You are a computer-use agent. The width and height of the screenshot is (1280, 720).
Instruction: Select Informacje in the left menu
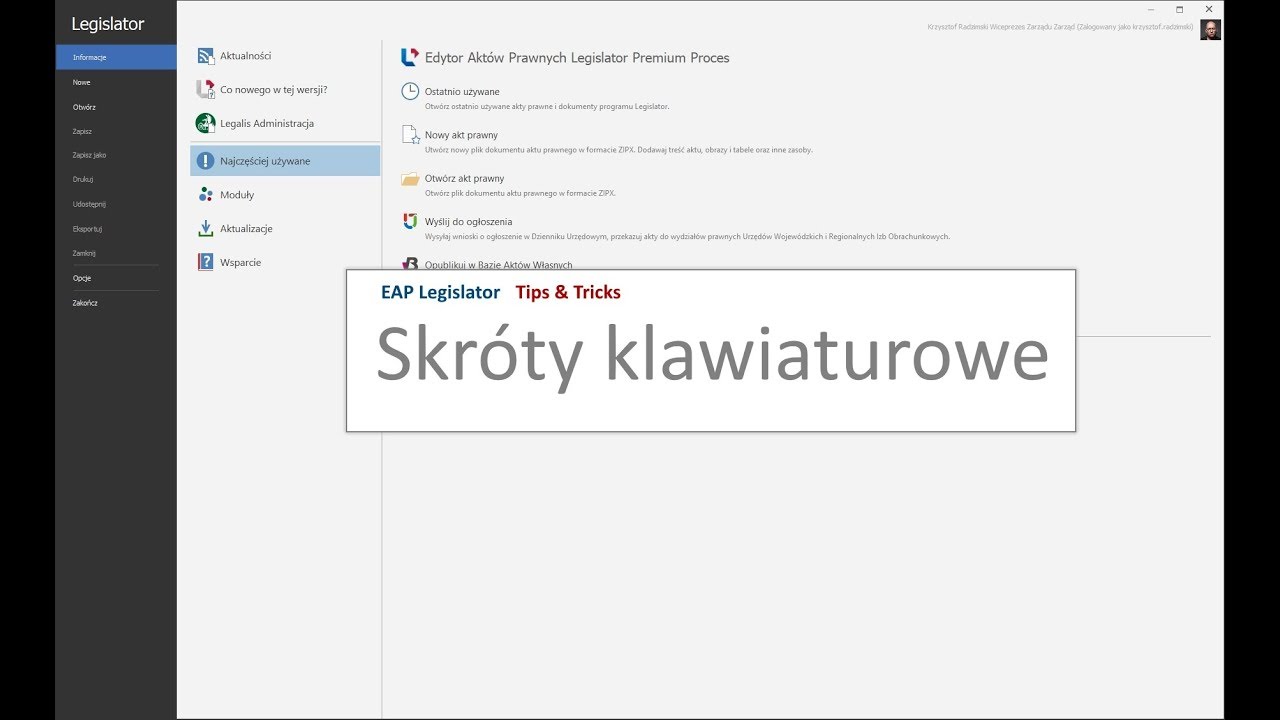(x=116, y=57)
